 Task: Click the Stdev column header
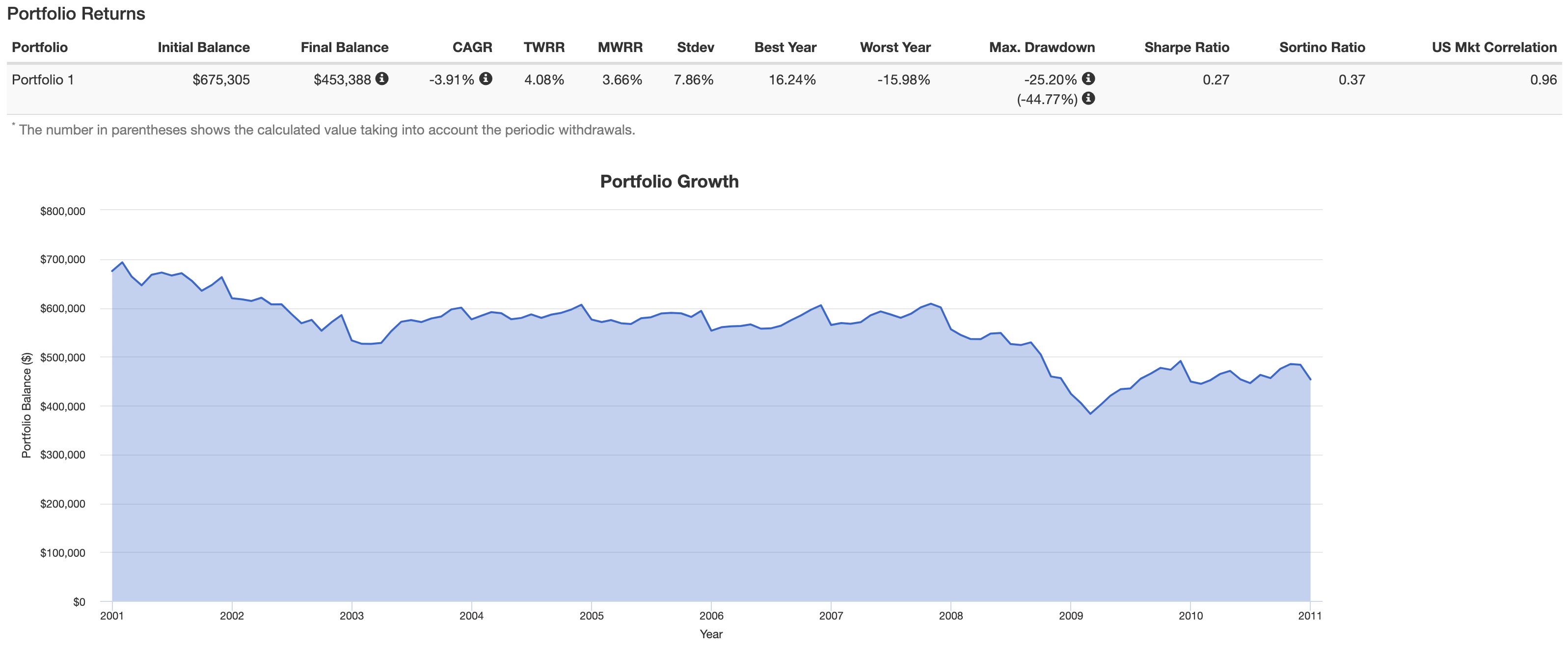pos(695,48)
